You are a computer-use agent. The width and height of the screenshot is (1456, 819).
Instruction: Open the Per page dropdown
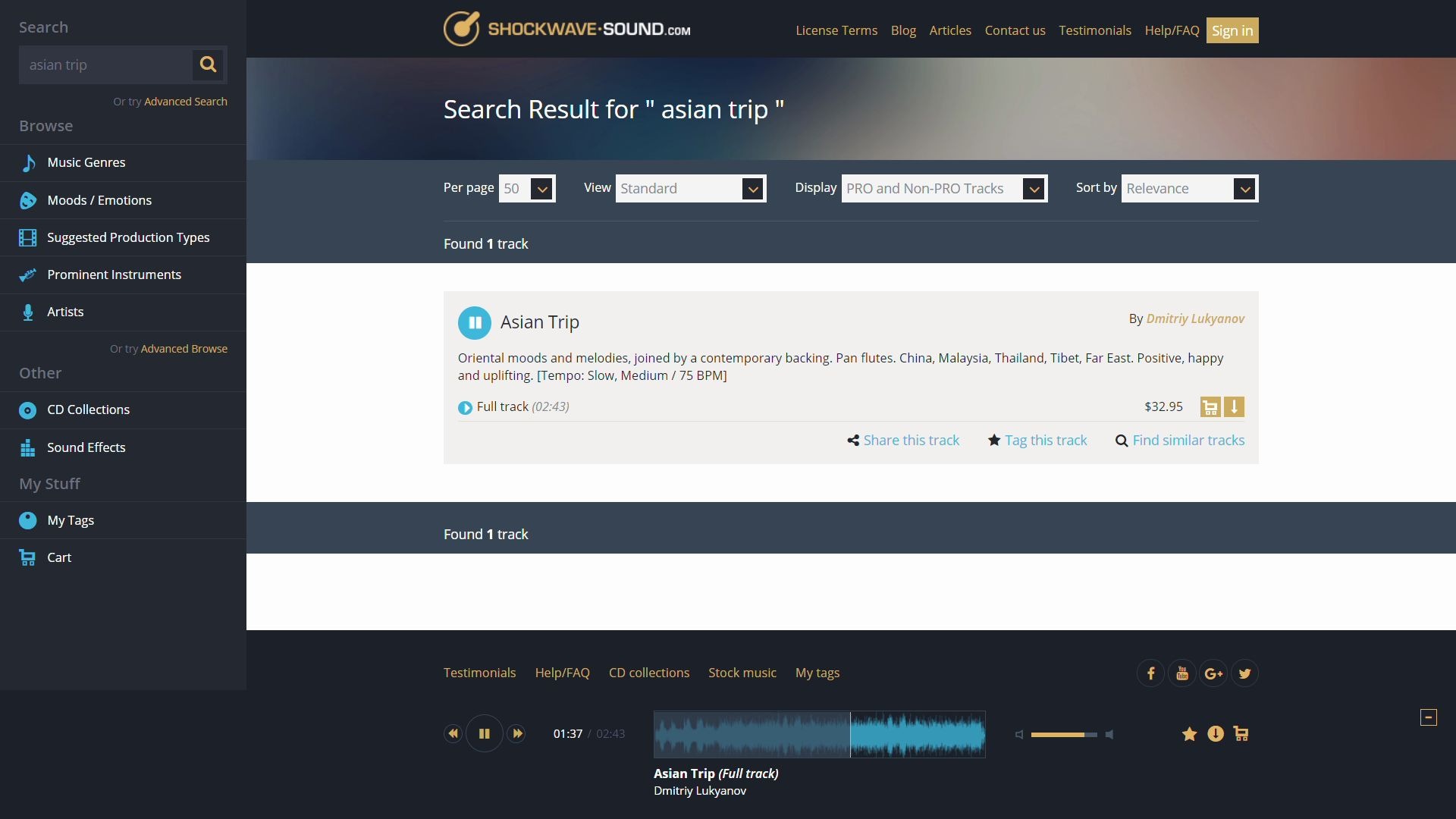(527, 189)
